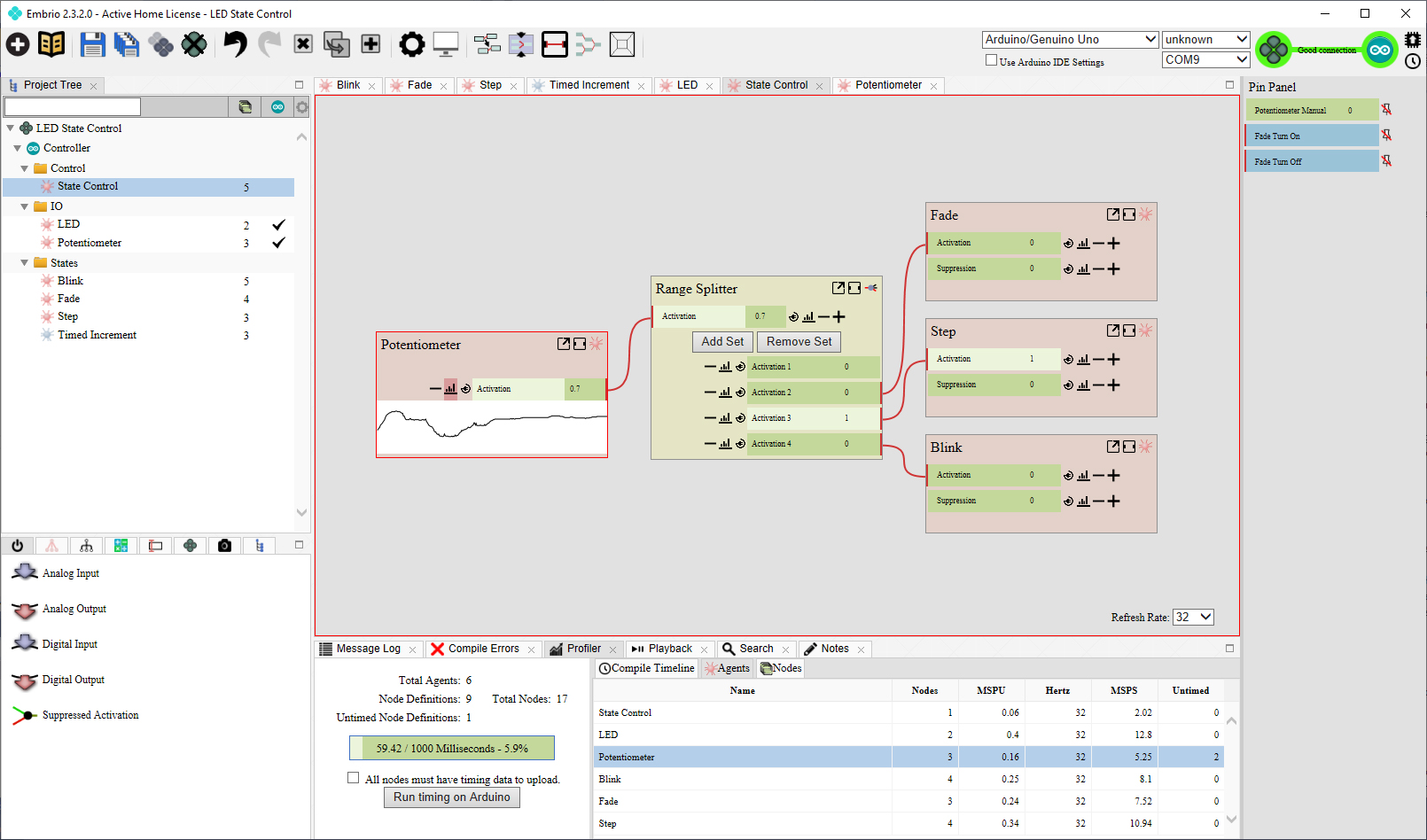
Task: Unpin Fade Turn On pin
Action: (1386, 136)
